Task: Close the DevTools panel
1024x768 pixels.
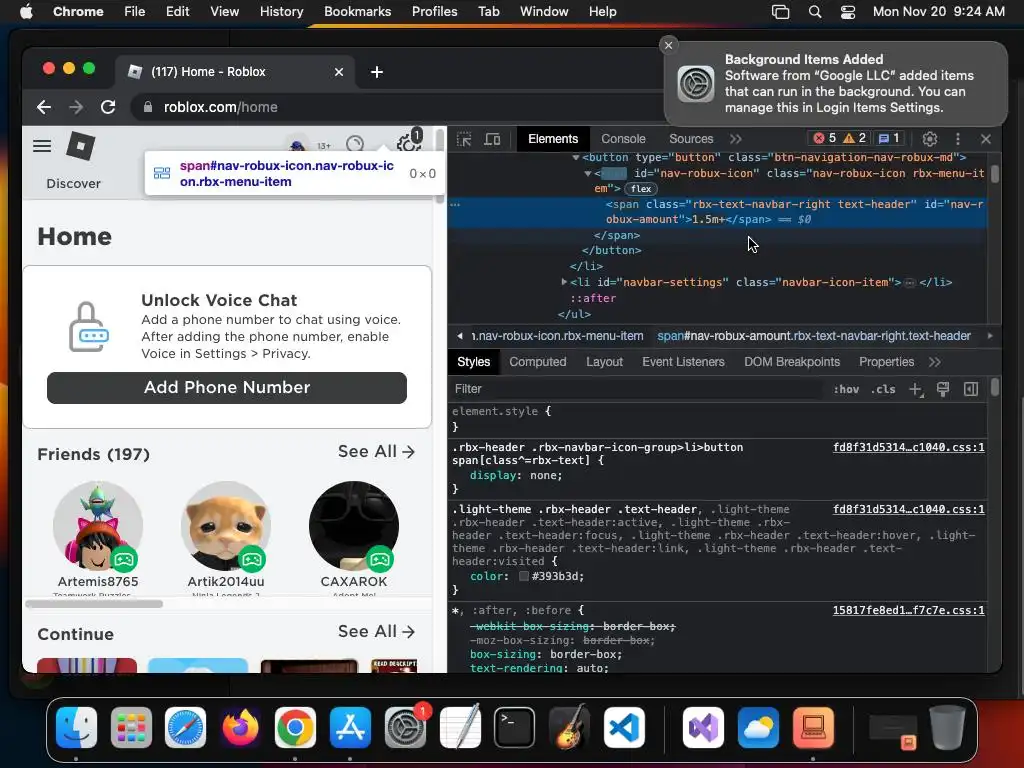Action: [985, 139]
